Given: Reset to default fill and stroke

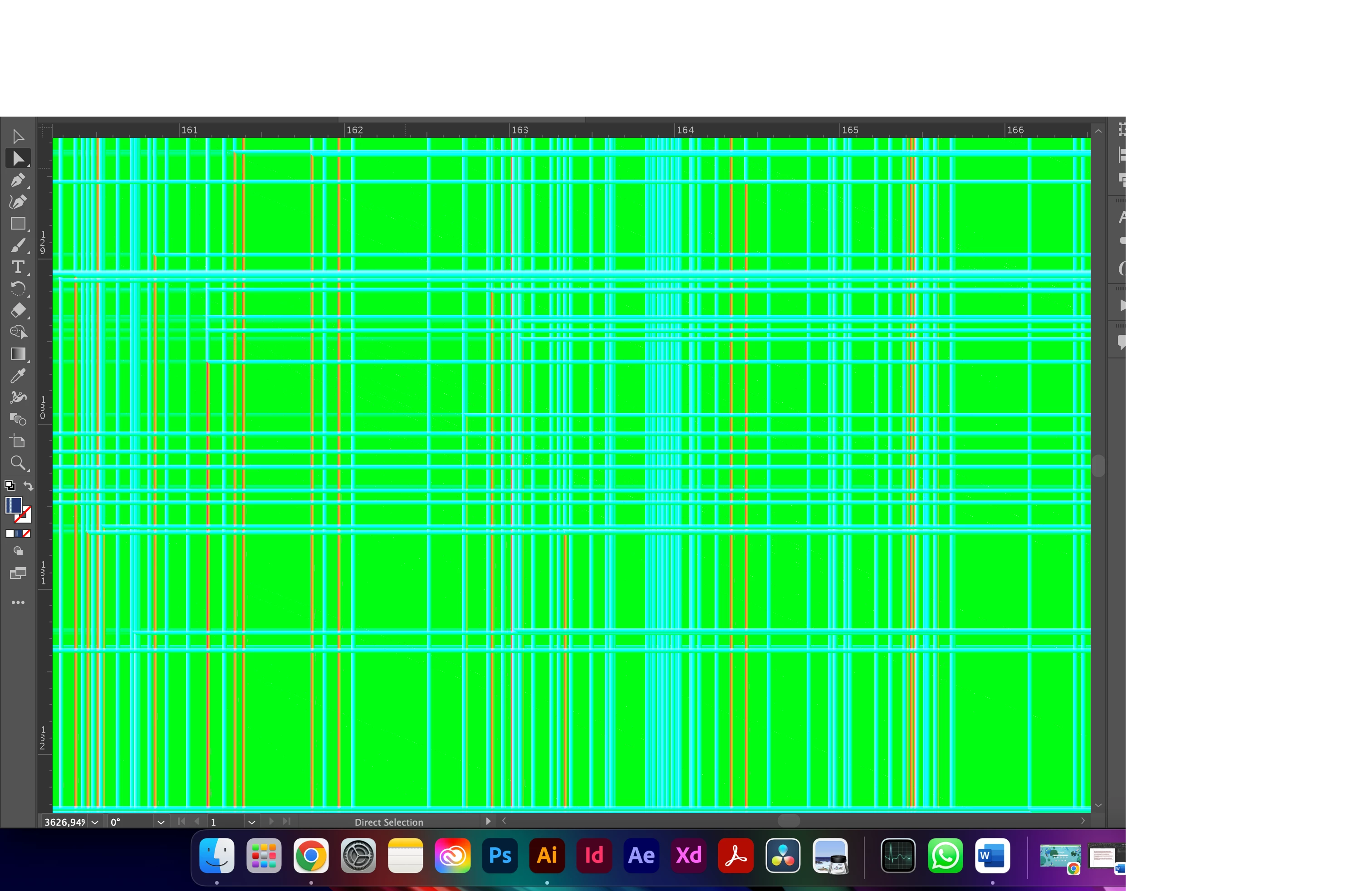Looking at the screenshot, I should click(10, 485).
